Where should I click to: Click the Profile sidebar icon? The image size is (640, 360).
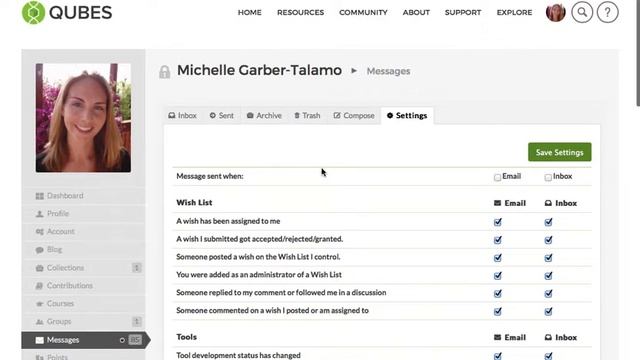click(40, 214)
